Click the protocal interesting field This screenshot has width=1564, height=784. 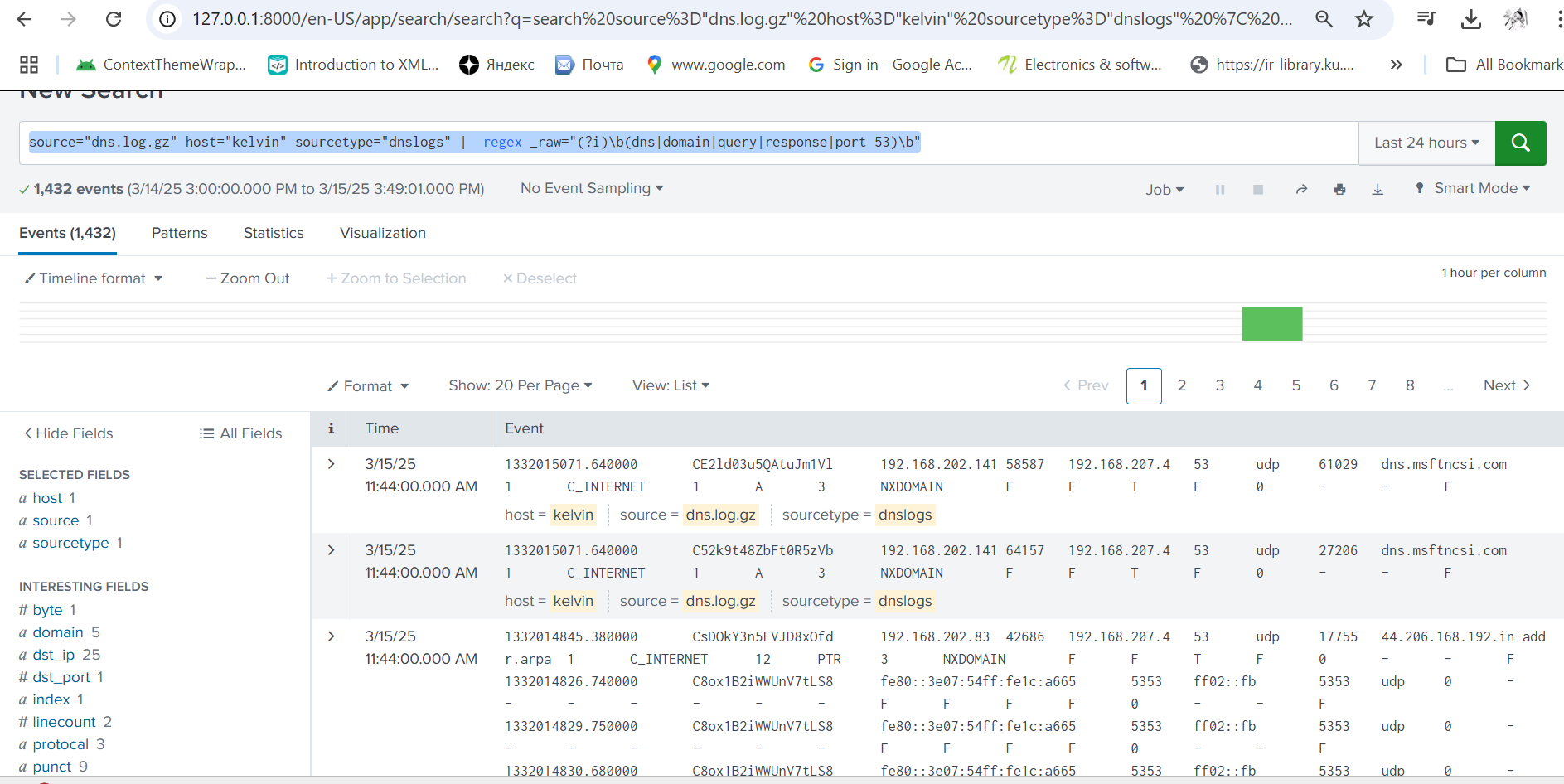(x=61, y=744)
